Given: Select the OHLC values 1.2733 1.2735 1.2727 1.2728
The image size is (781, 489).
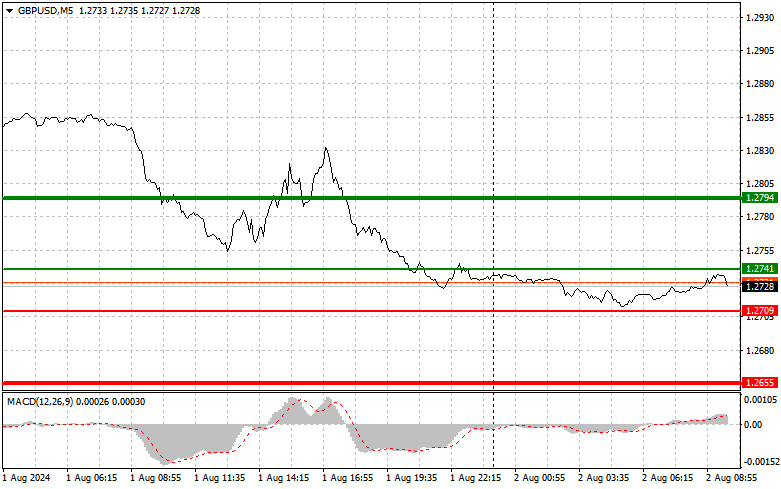Looking at the screenshot, I should point(139,10).
